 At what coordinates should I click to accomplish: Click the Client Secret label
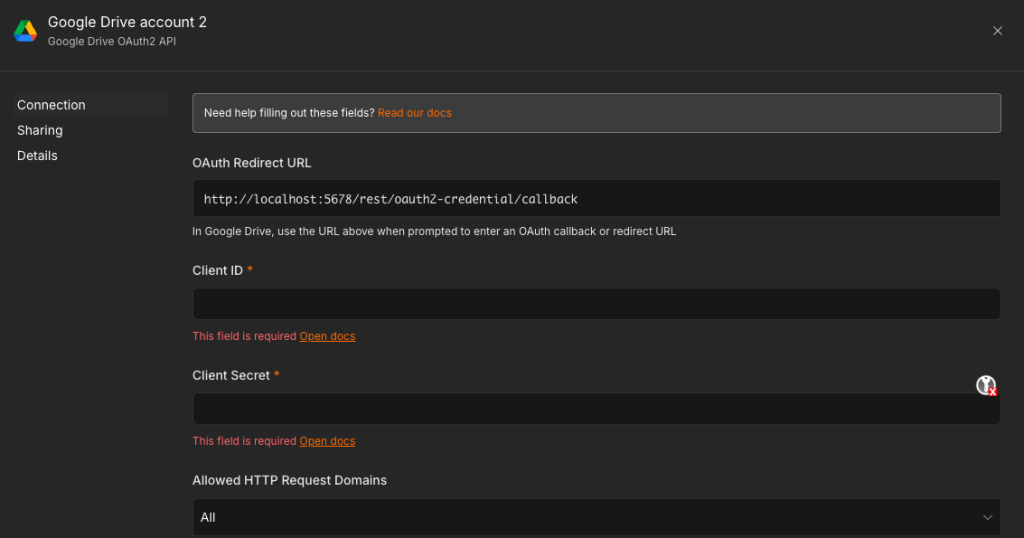tap(231, 375)
